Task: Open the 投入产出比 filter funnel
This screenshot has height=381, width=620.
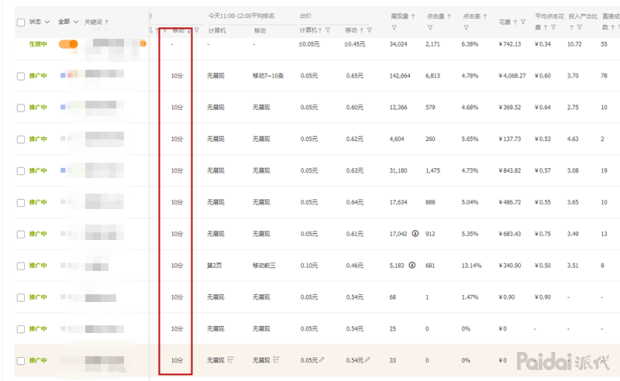Action: click(579, 27)
